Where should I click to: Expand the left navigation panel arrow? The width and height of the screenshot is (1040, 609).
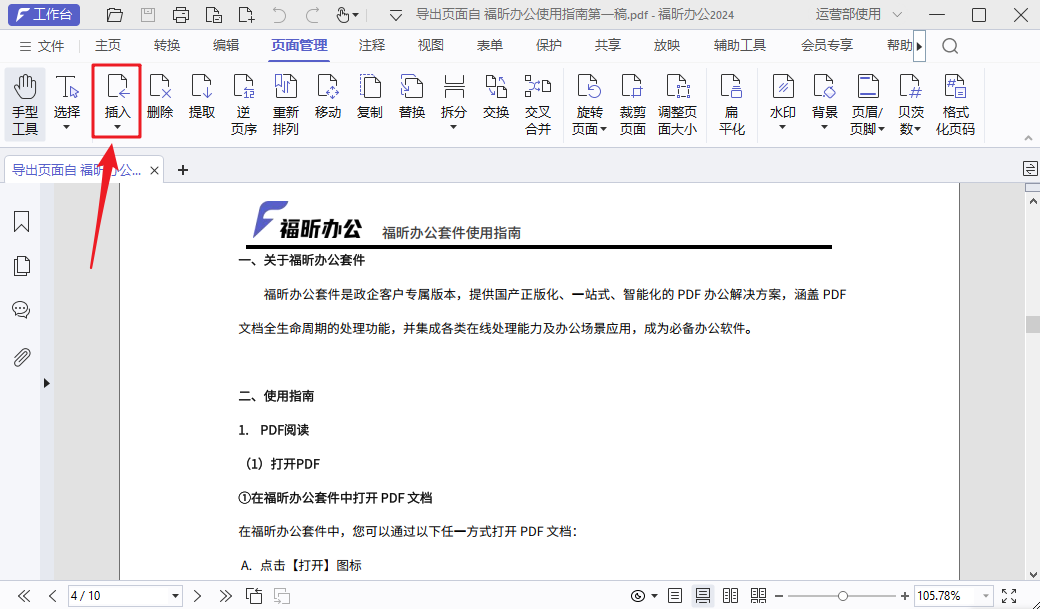pos(46,383)
